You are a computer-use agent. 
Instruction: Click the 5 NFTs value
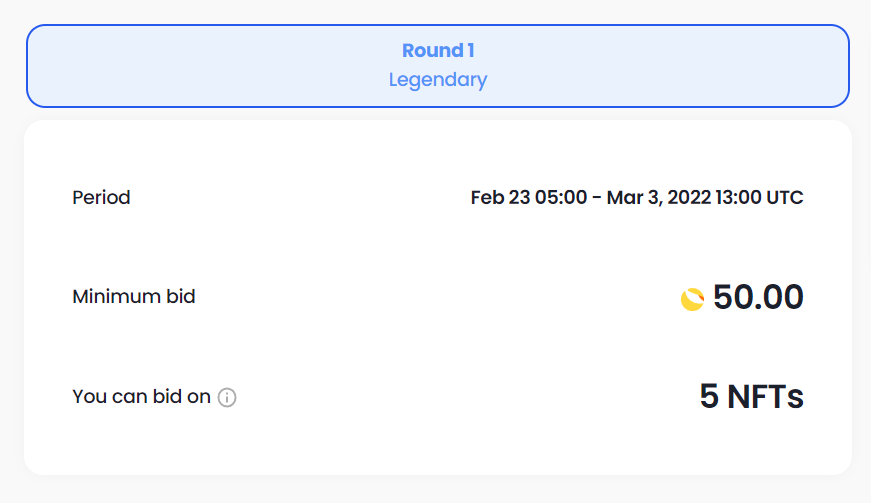[x=751, y=396]
